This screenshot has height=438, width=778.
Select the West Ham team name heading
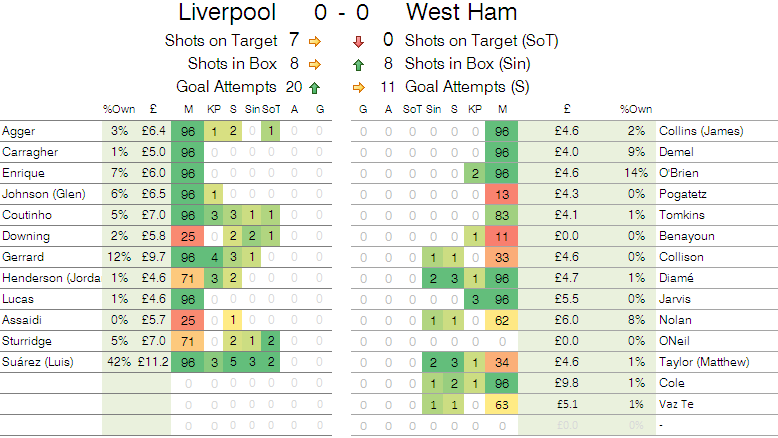coord(462,13)
